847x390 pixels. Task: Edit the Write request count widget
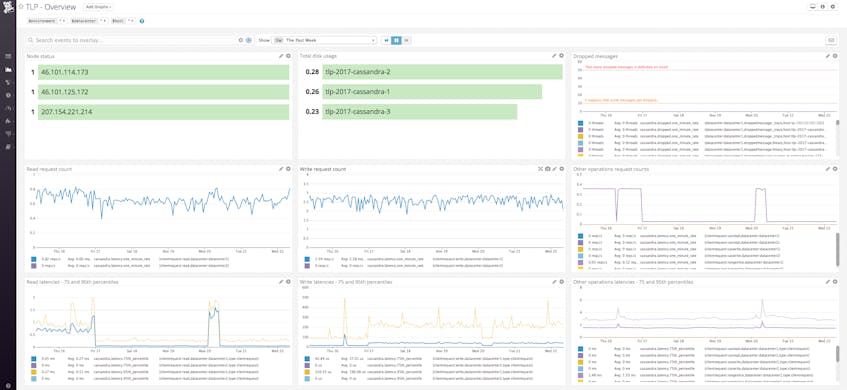click(x=554, y=169)
